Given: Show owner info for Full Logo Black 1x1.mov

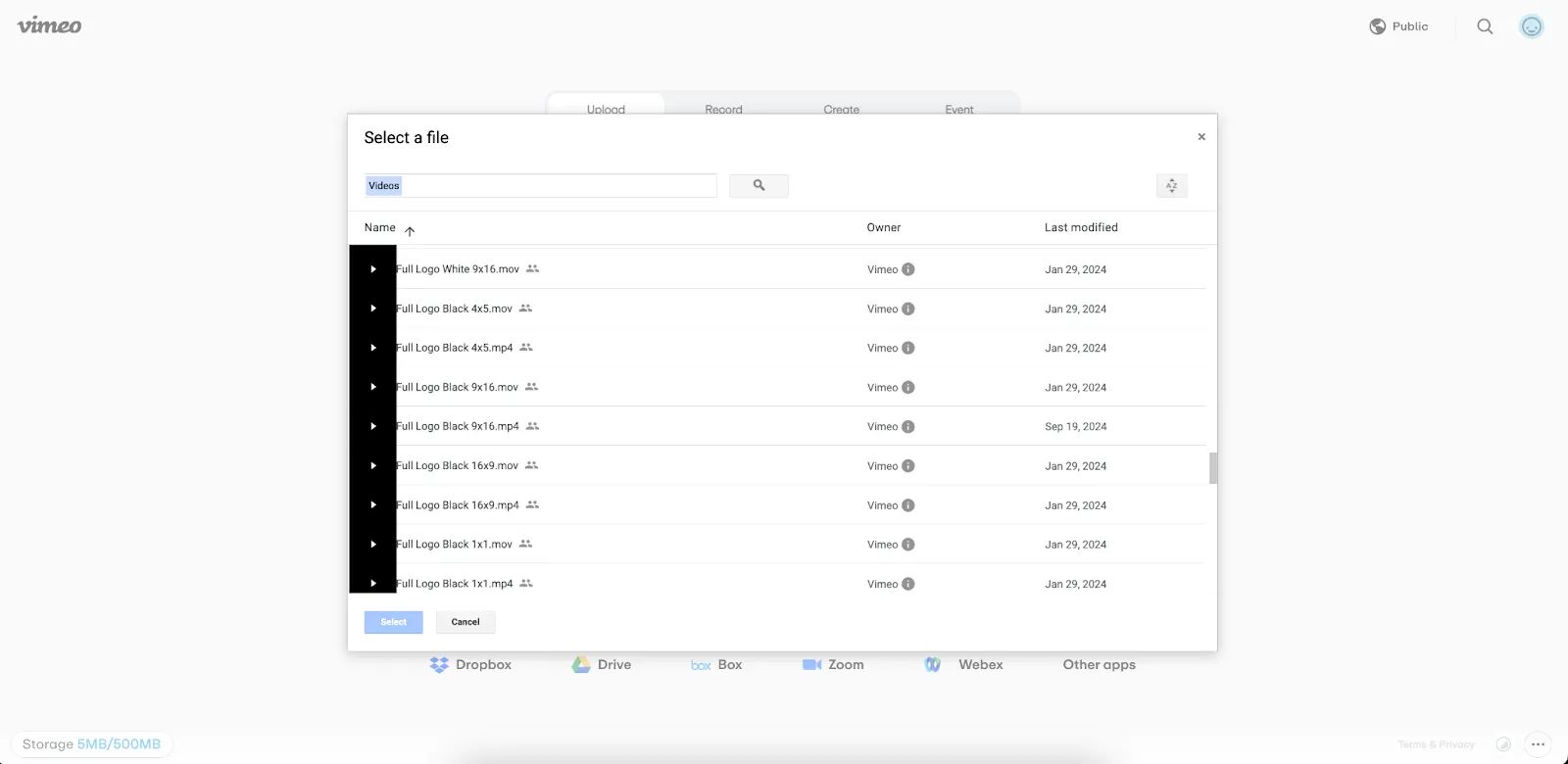Looking at the screenshot, I should point(908,545).
